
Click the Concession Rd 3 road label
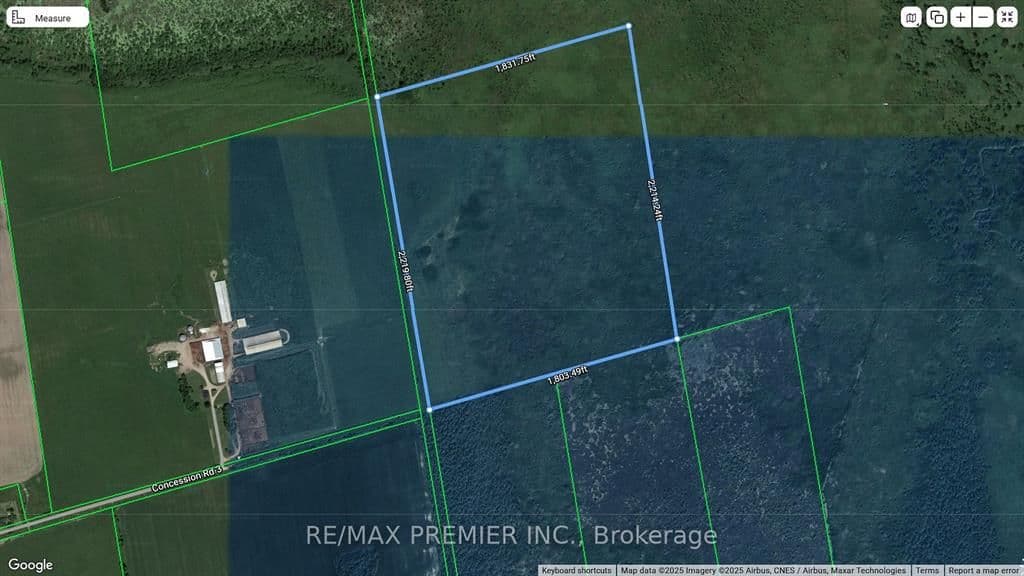click(x=190, y=479)
